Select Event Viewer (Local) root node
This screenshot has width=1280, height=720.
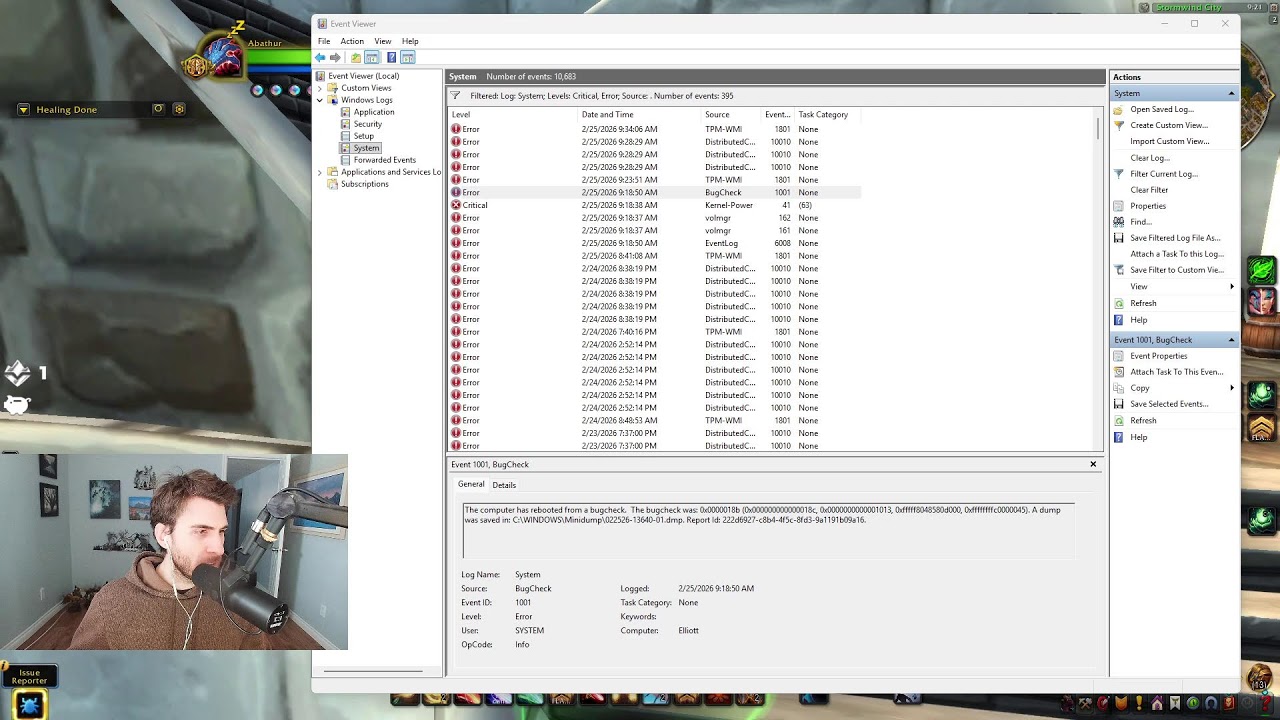(x=364, y=76)
